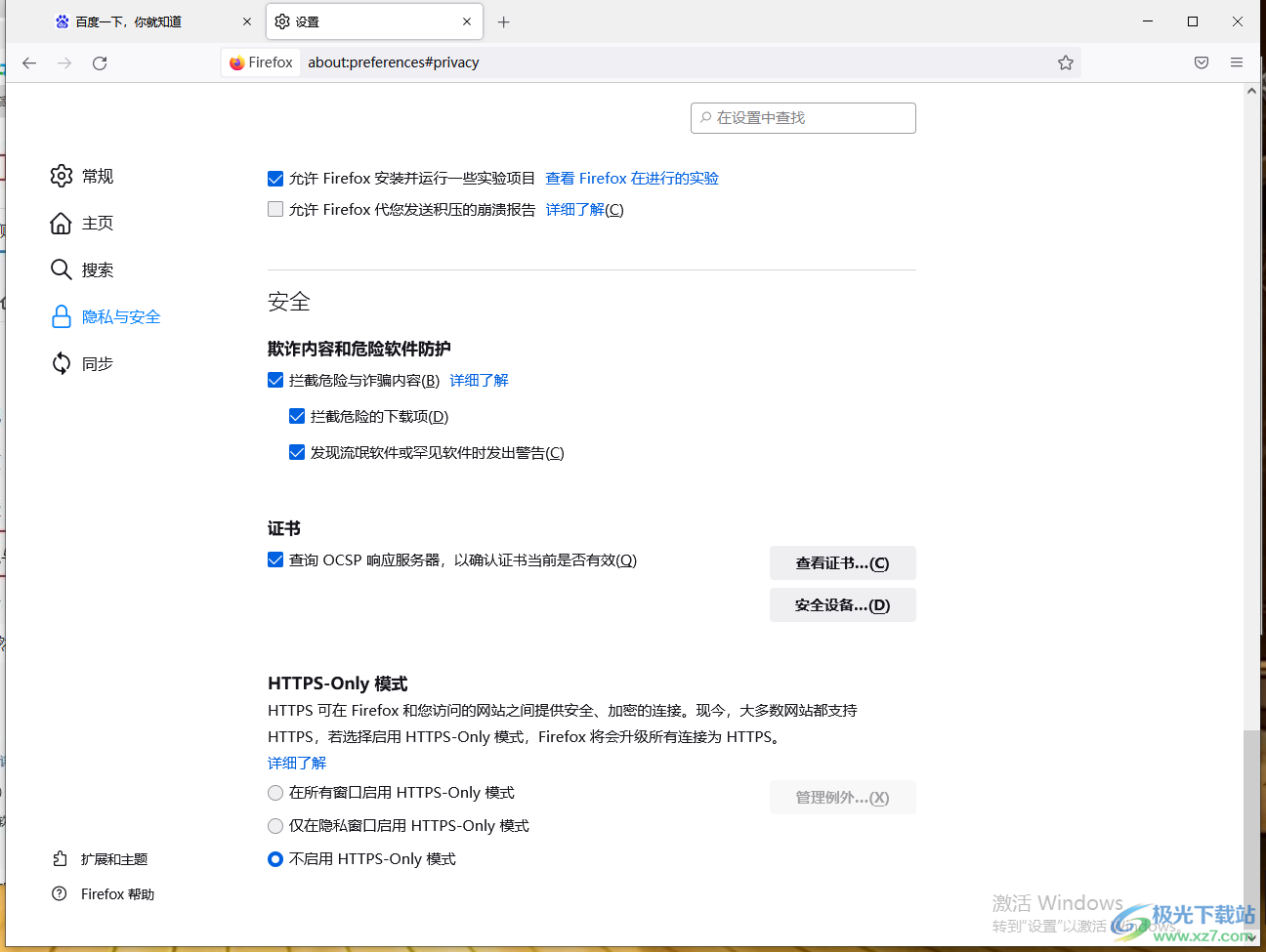Open 查看 Firefox 在进行的实验 link
This screenshot has width=1266, height=952.
pyautogui.click(x=632, y=179)
